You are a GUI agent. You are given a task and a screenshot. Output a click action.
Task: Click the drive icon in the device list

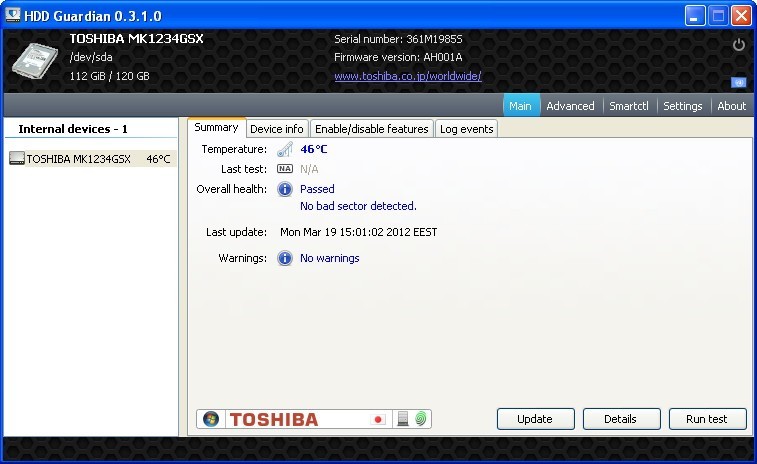coord(17,158)
